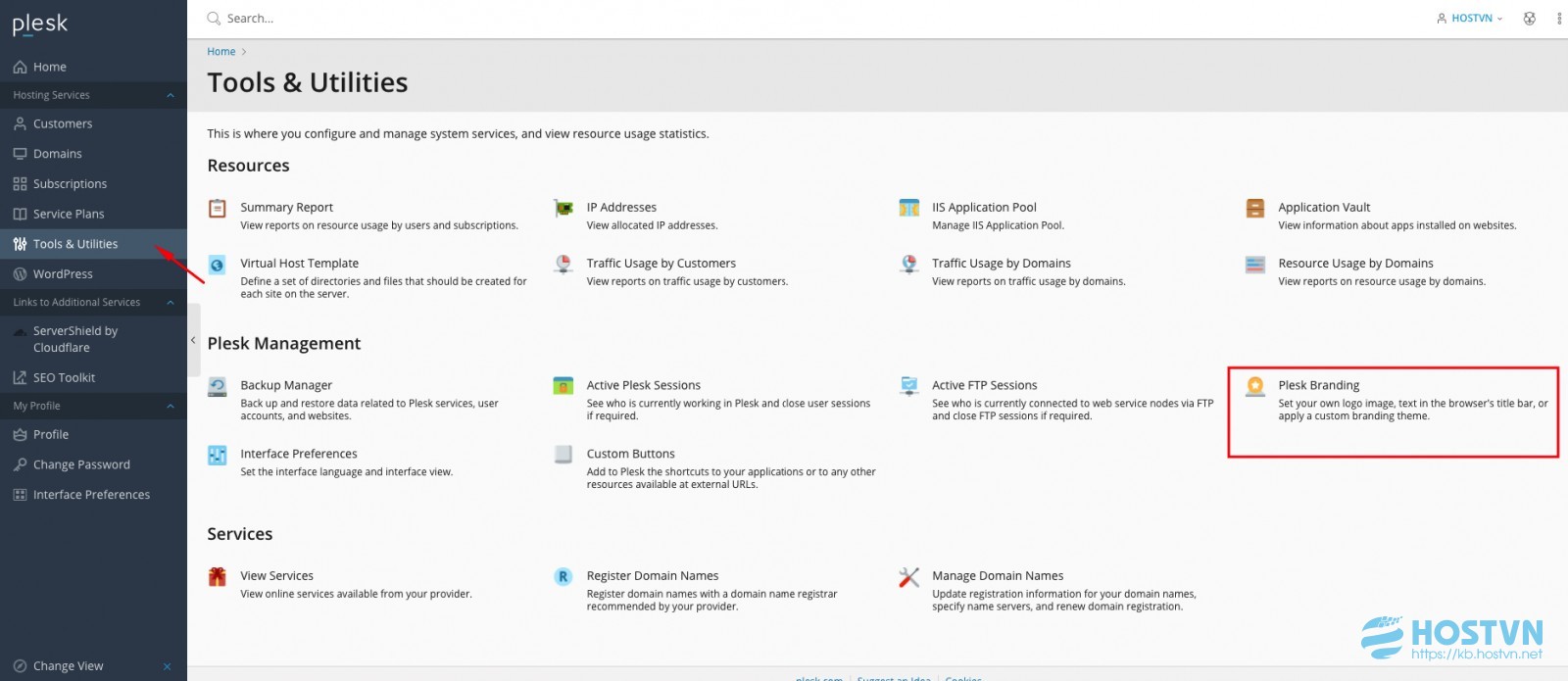
Task: Close the Change View option with X
Action: [168, 666]
